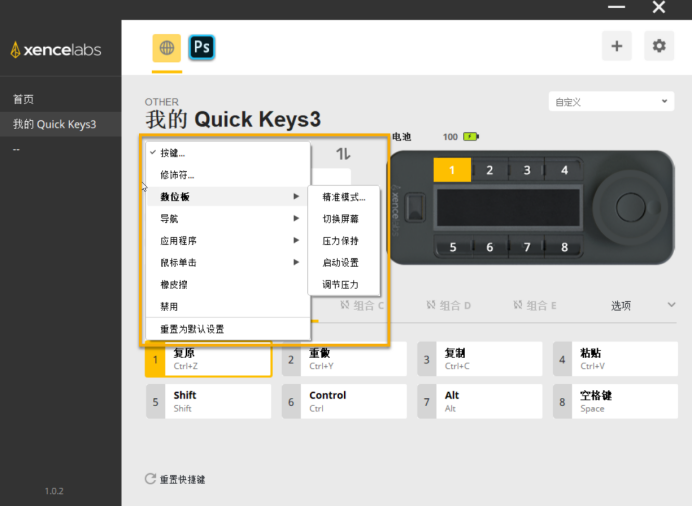Expand the 选项 chevron

[671, 305]
